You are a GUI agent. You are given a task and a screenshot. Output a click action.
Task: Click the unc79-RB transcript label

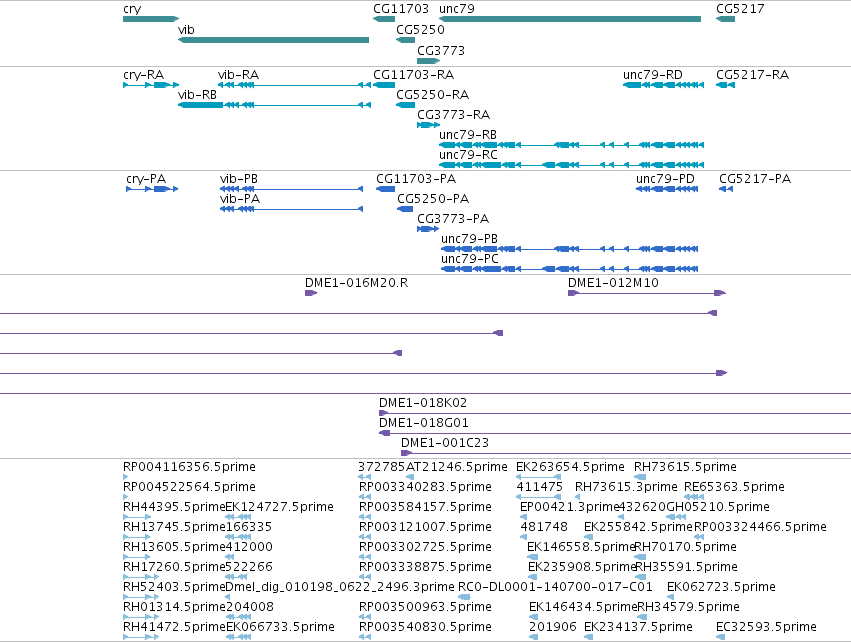click(x=468, y=135)
